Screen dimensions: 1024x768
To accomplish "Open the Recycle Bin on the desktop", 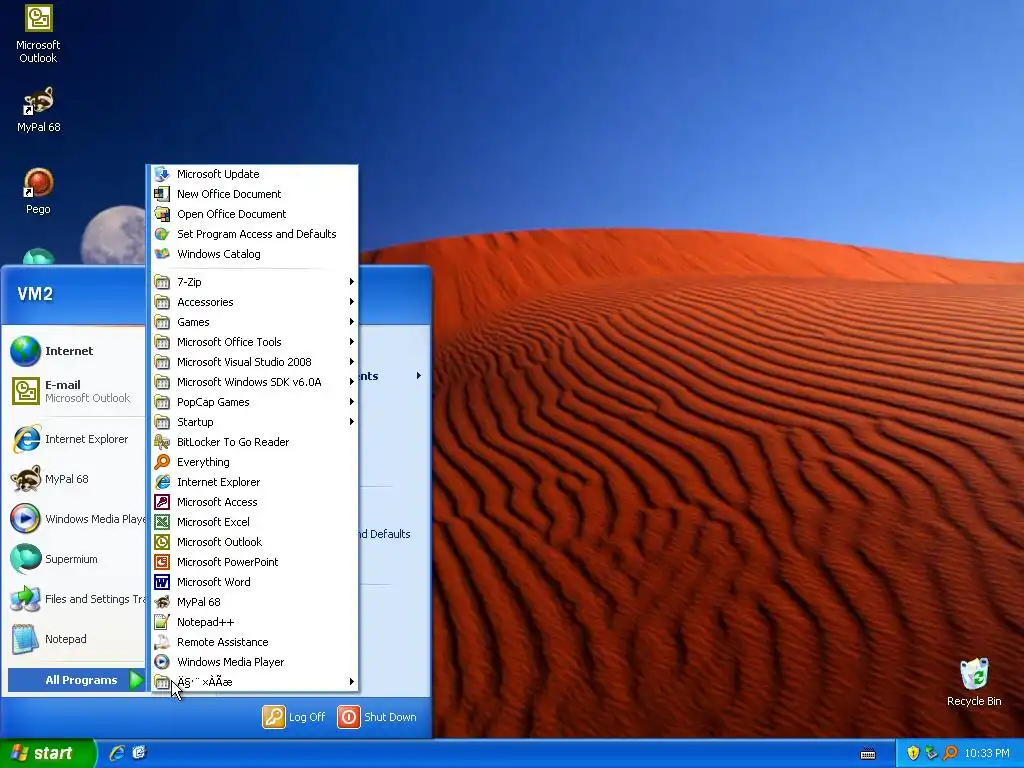I will coord(974,682).
